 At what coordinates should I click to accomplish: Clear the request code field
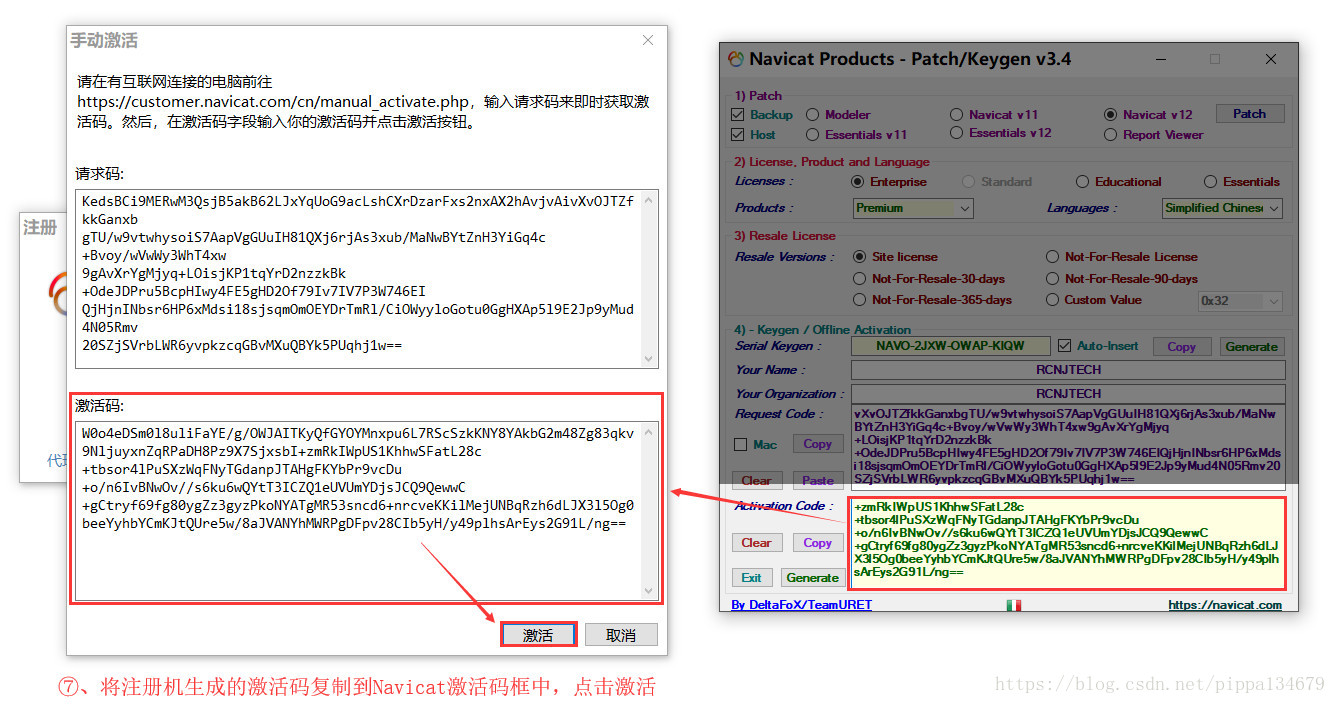pyautogui.click(x=756, y=481)
